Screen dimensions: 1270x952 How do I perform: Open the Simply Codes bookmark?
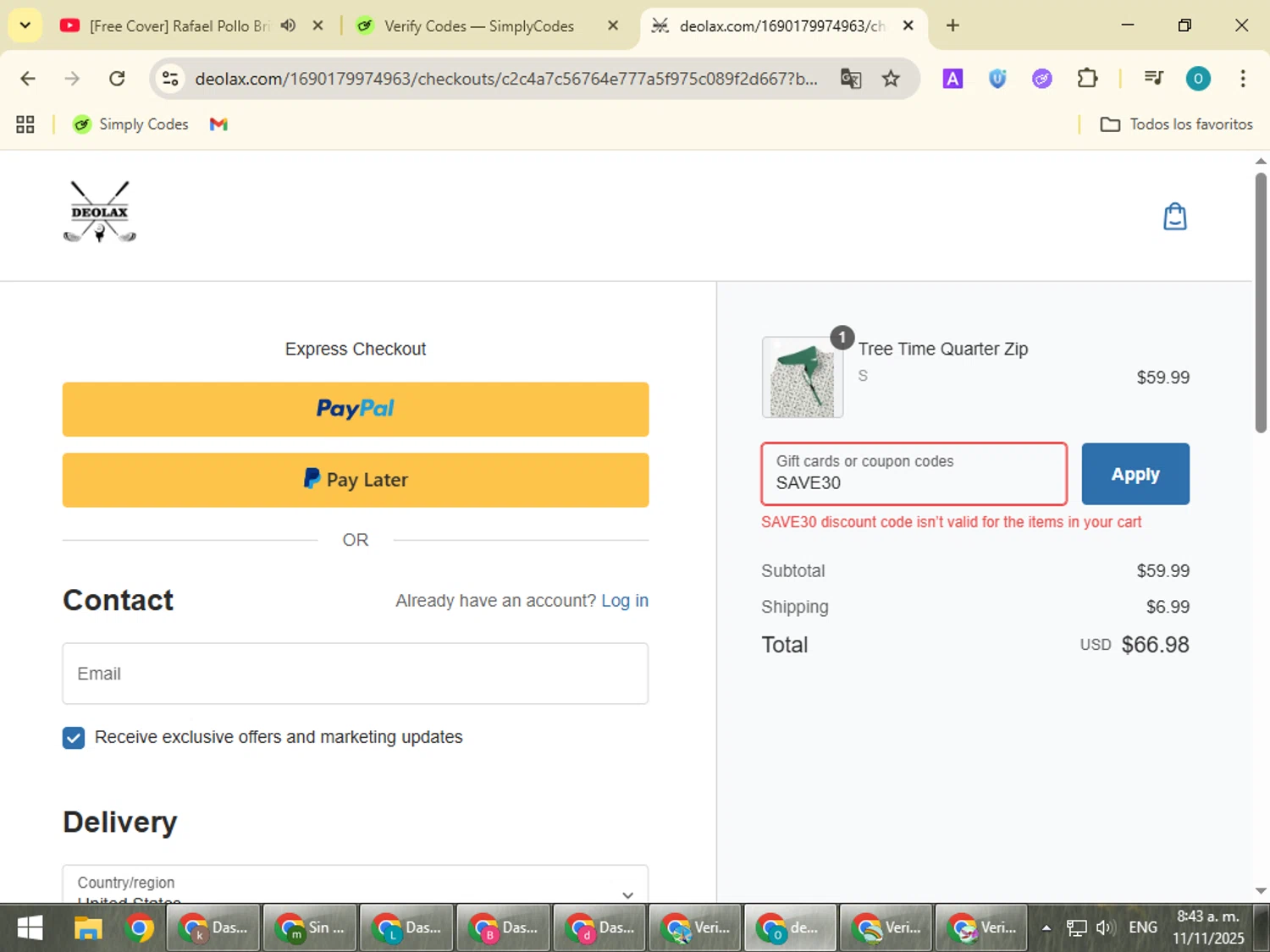tap(130, 124)
